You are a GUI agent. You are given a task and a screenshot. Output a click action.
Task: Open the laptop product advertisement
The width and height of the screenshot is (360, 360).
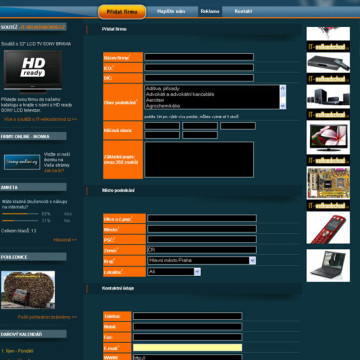point(328,265)
